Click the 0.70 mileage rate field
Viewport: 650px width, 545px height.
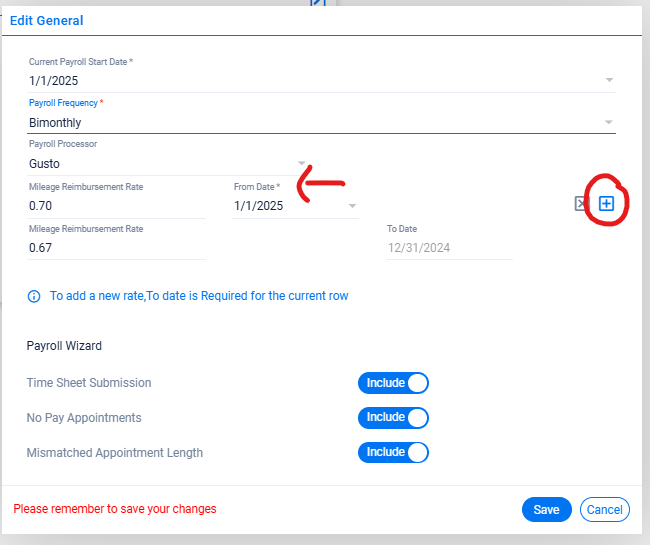(116, 206)
